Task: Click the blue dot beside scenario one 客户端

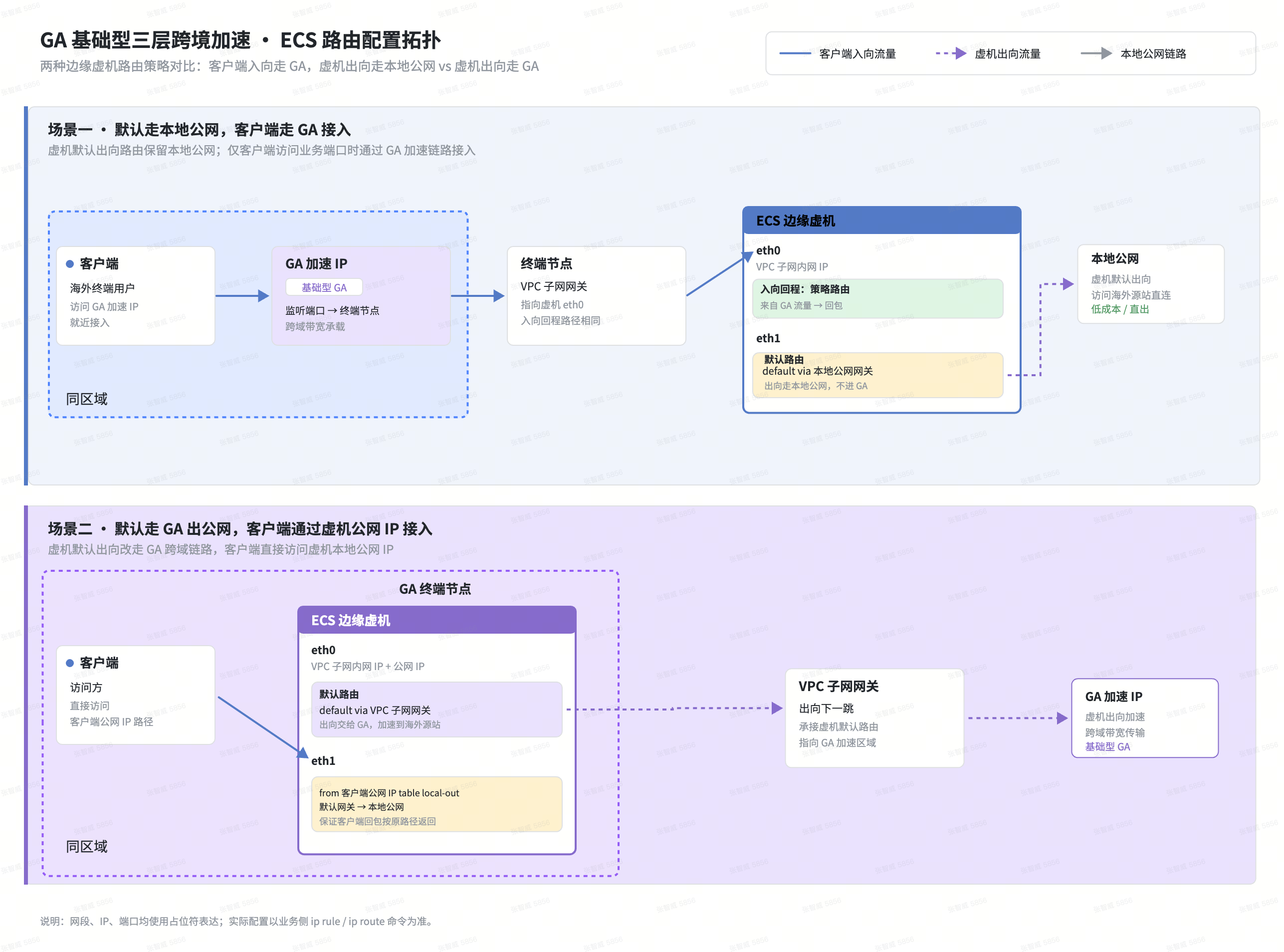Action: coord(70,264)
